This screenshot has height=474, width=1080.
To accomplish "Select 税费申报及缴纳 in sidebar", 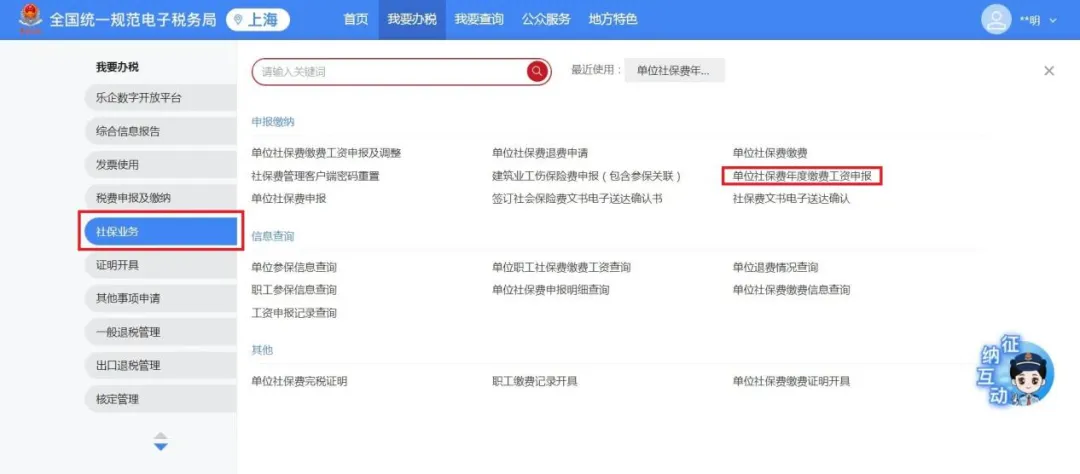I will (160, 198).
